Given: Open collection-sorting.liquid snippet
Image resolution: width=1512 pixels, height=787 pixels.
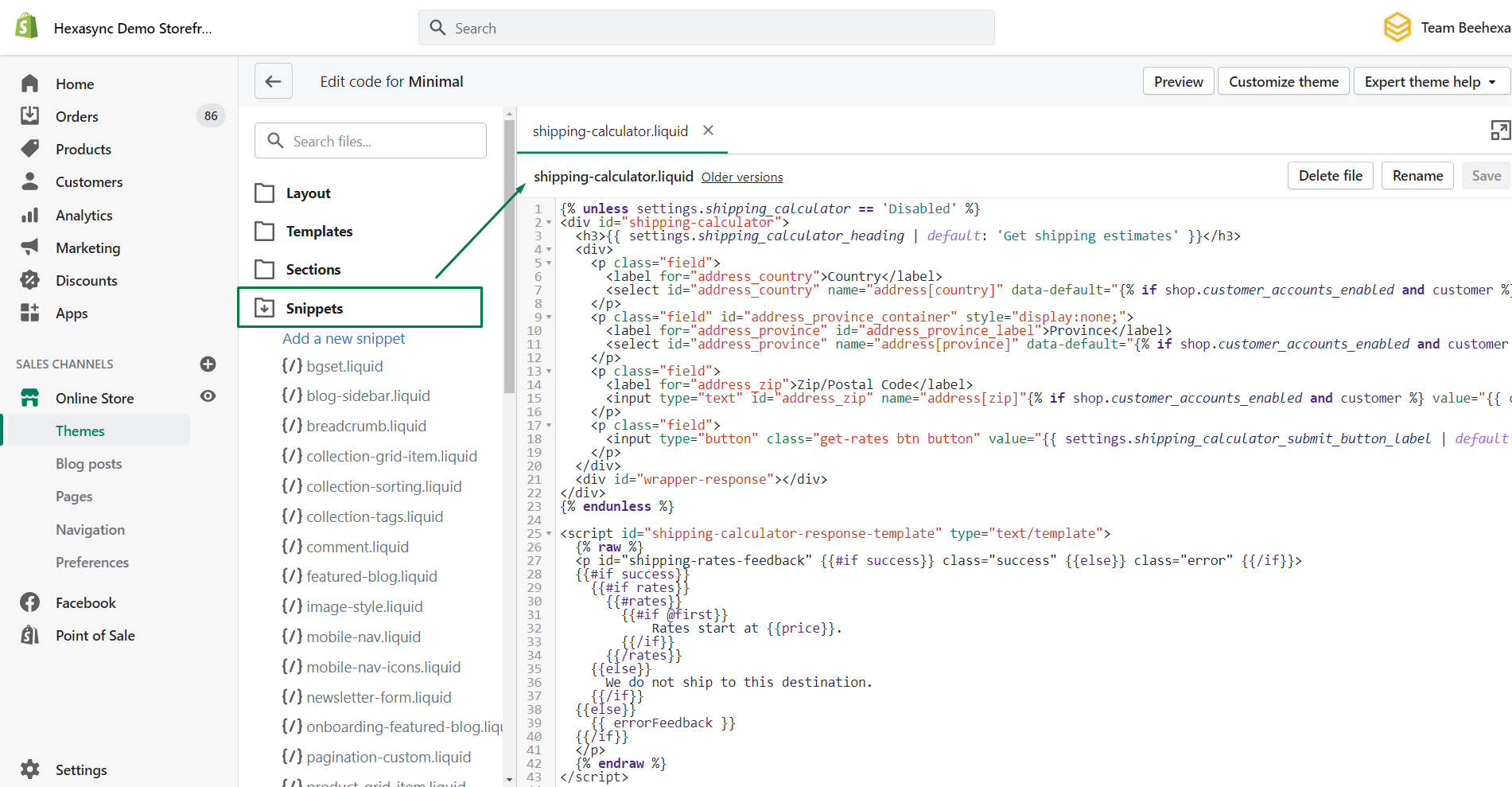Looking at the screenshot, I should [371, 486].
